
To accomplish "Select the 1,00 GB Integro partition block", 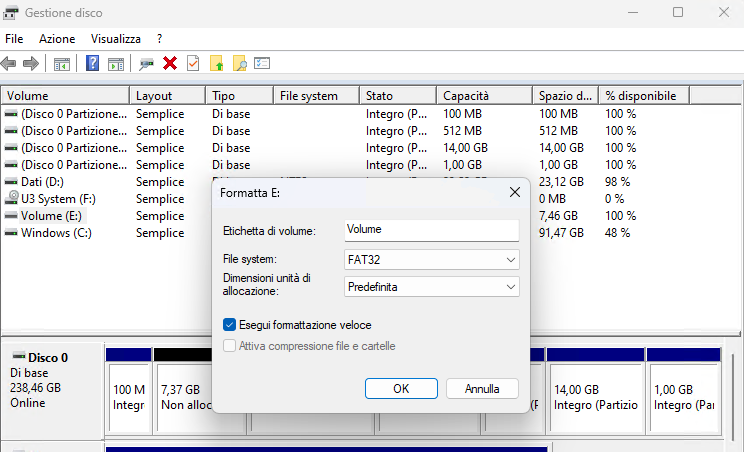I will [x=684, y=392].
